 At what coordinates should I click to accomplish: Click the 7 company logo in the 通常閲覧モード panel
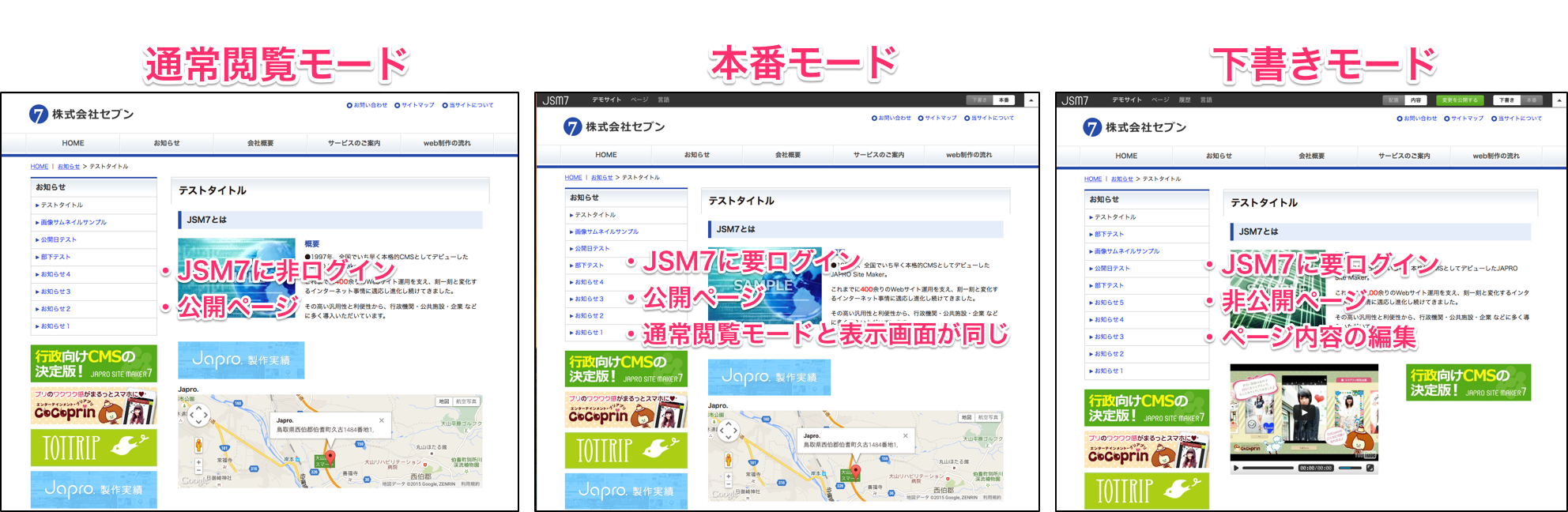[x=39, y=115]
